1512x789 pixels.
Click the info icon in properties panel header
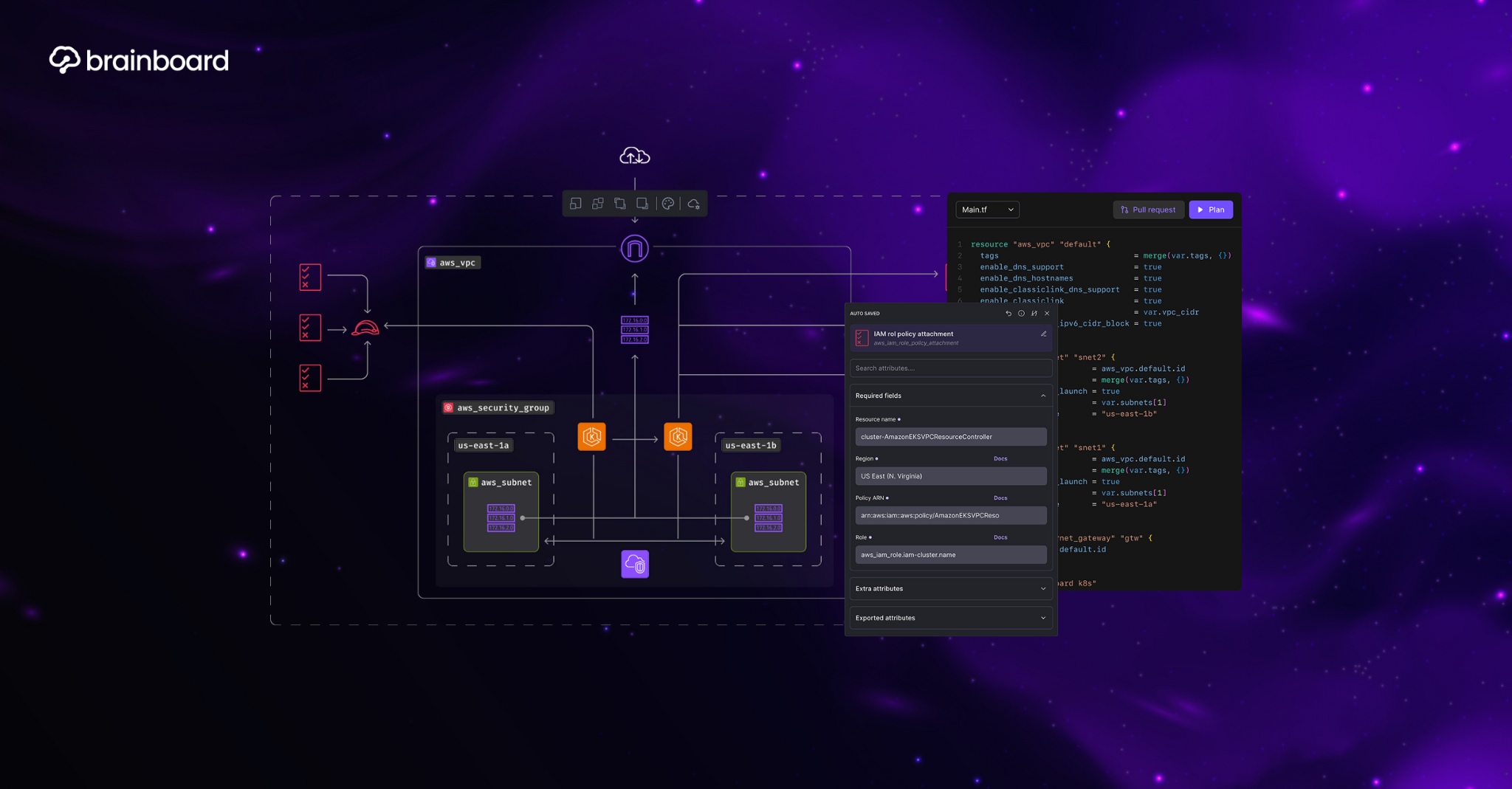[1021, 314]
